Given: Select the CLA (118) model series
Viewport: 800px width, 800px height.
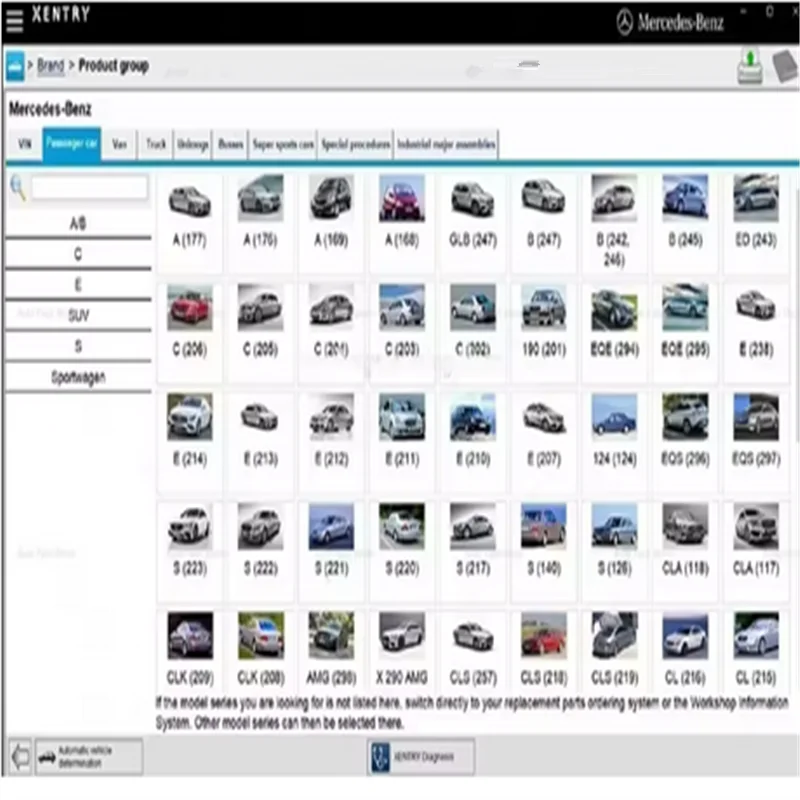Looking at the screenshot, I should click(685, 551).
